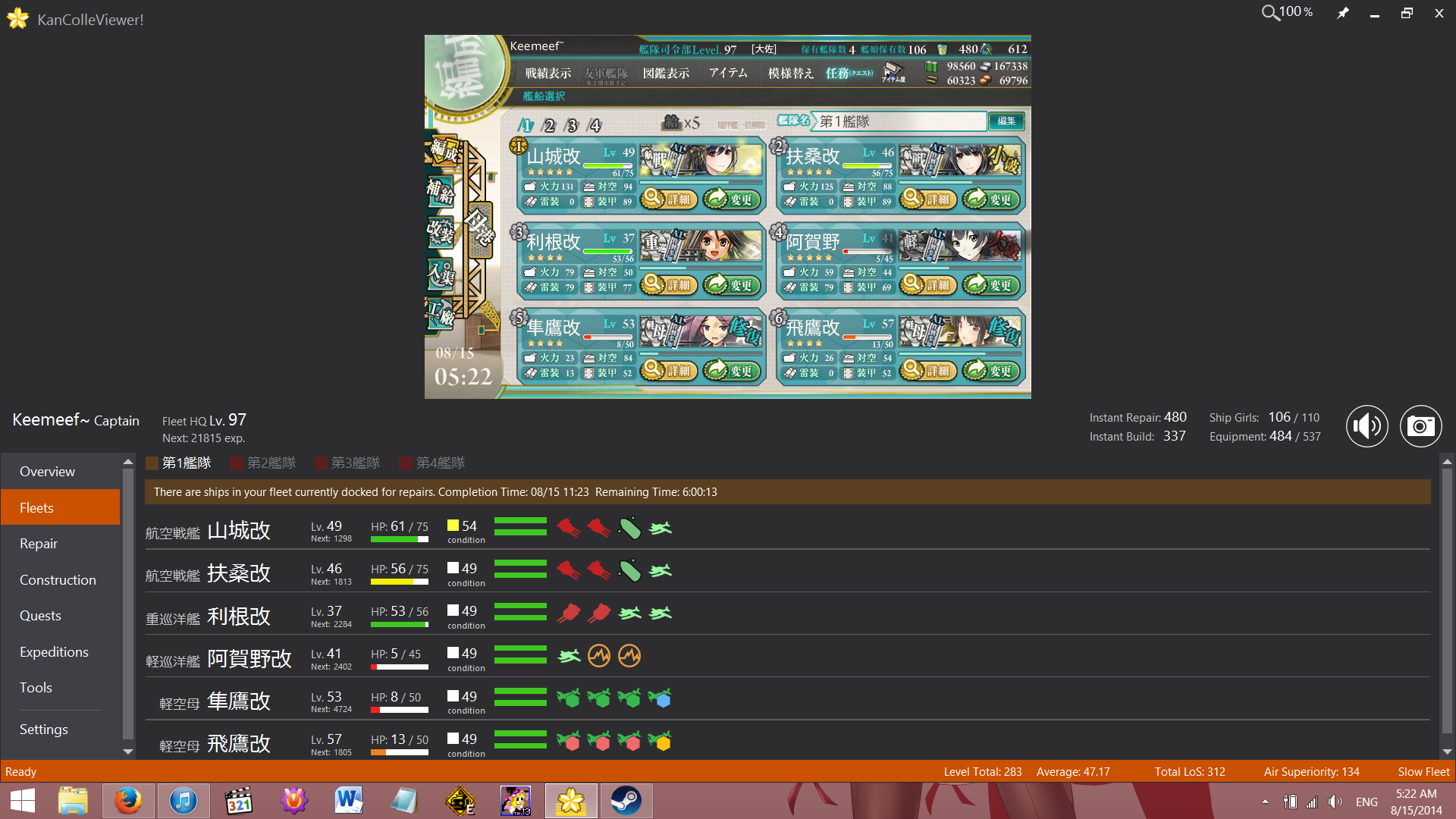The width and height of the screenshot is (1456, 819).
Task: Switch to 第3艦隊 fleet tab
Action: point(348,463)
